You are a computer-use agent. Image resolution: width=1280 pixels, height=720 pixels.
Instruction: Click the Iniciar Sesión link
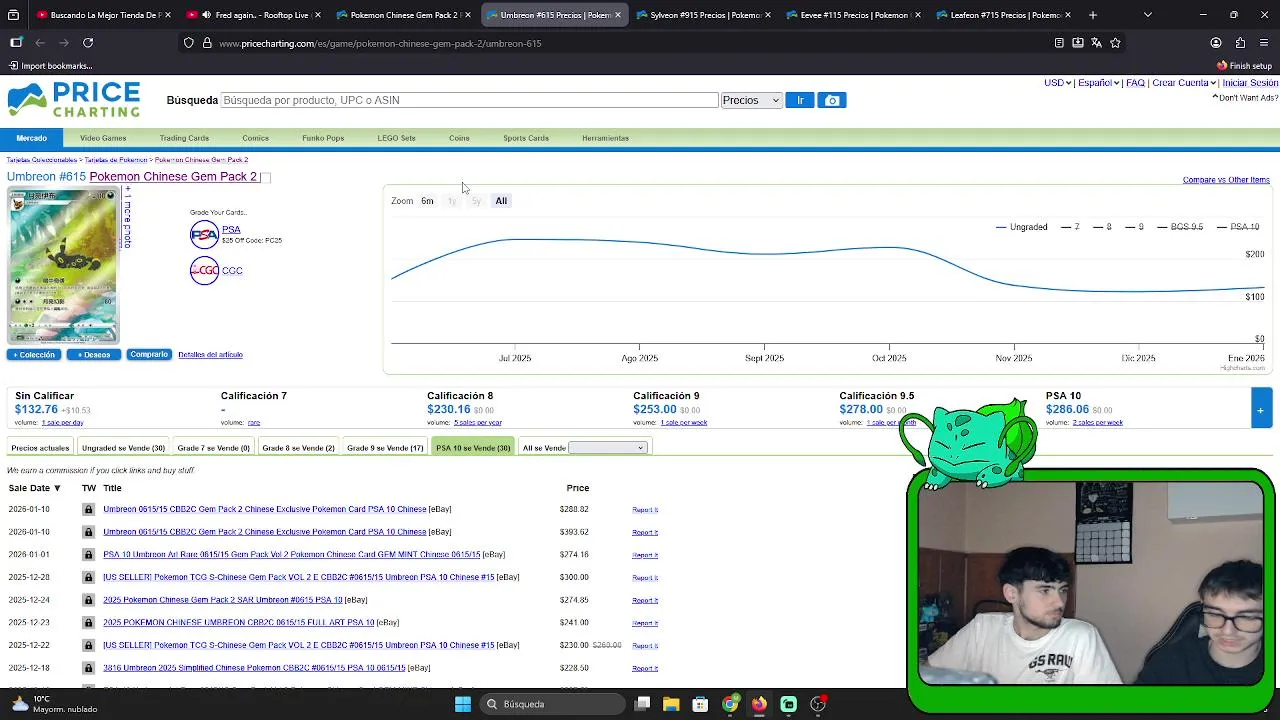coord(1250,83)
